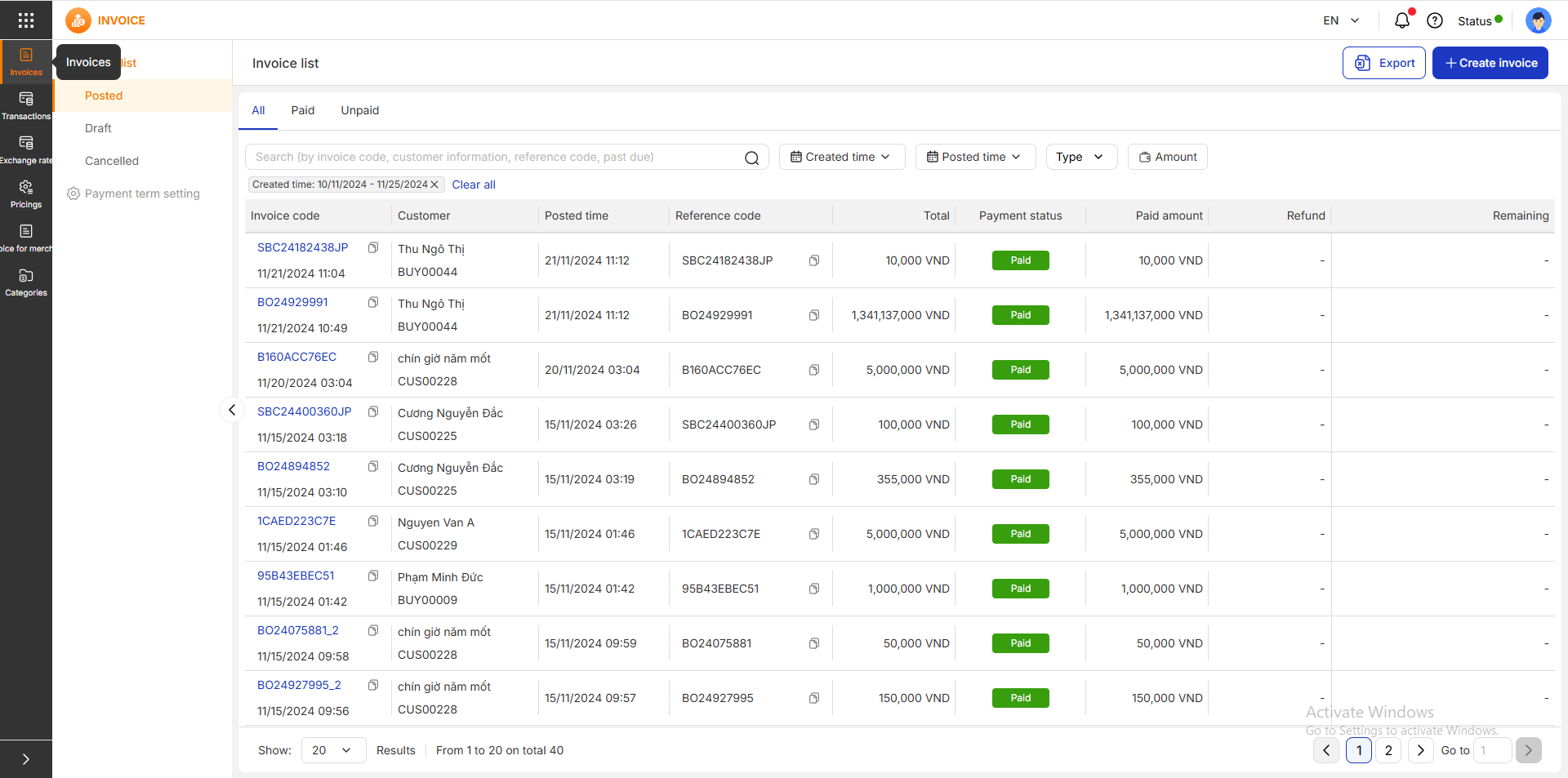Viewport: 1568px width, 778px height.
Task: Open the EN language selector
Action: tap(1341, 20)
